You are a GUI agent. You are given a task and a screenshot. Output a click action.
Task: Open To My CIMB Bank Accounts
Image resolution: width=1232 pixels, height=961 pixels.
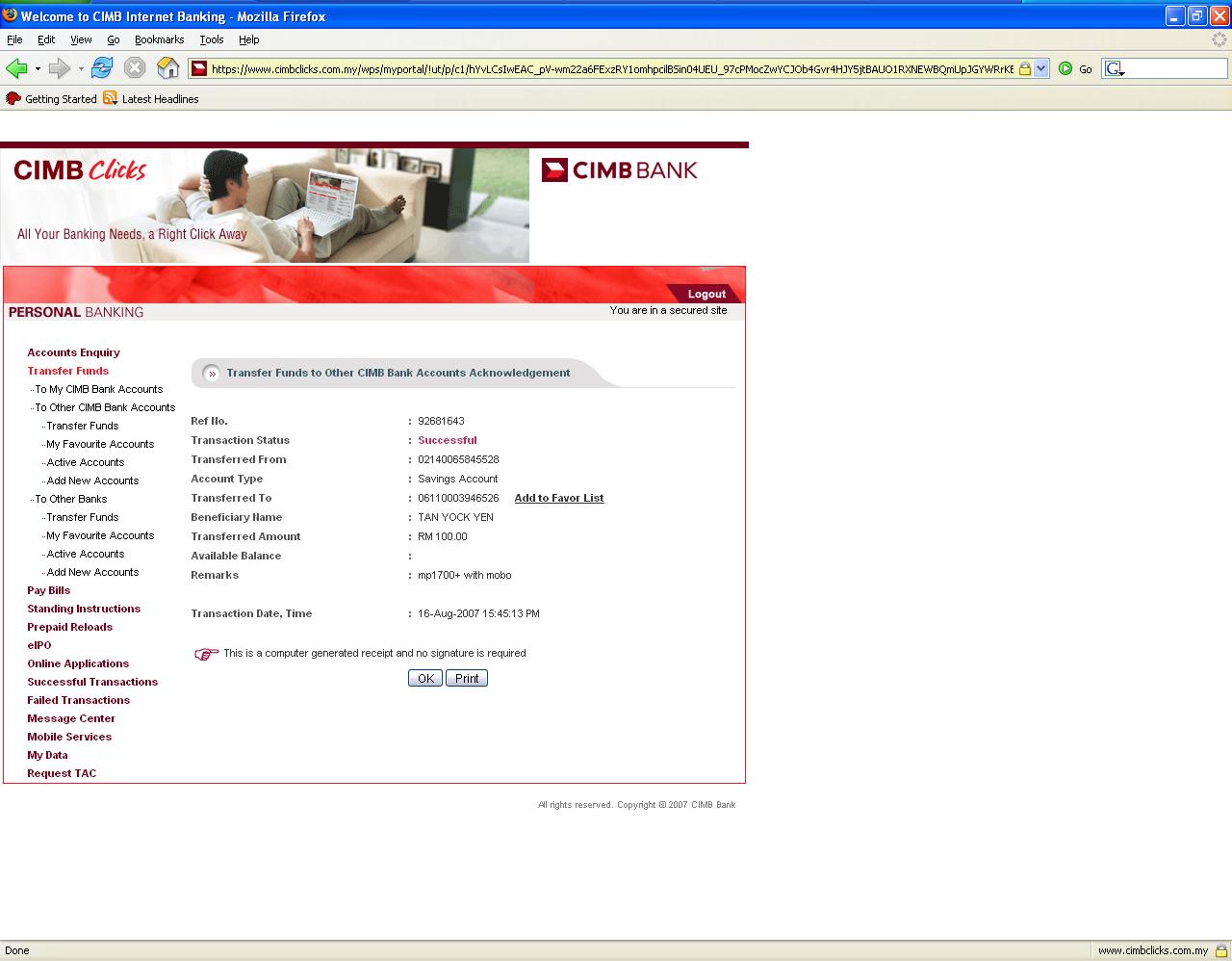99,389
